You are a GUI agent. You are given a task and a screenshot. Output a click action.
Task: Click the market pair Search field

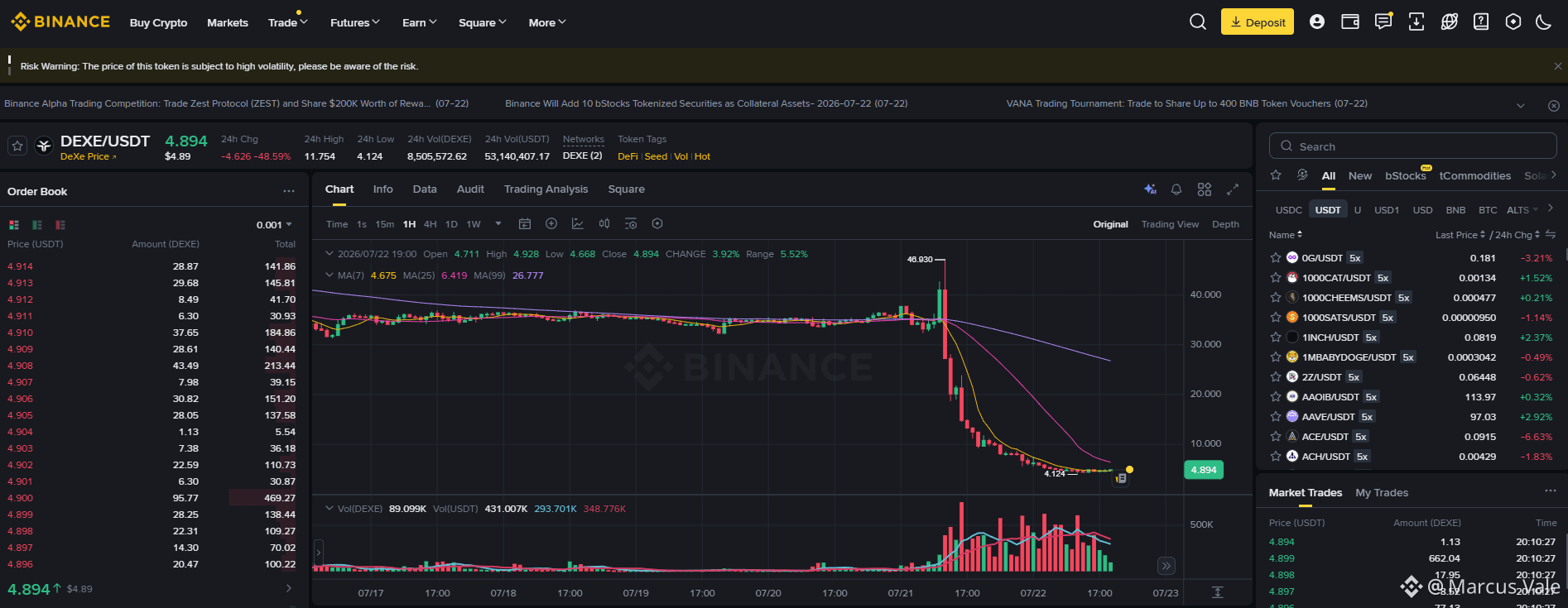[1413, 146]
